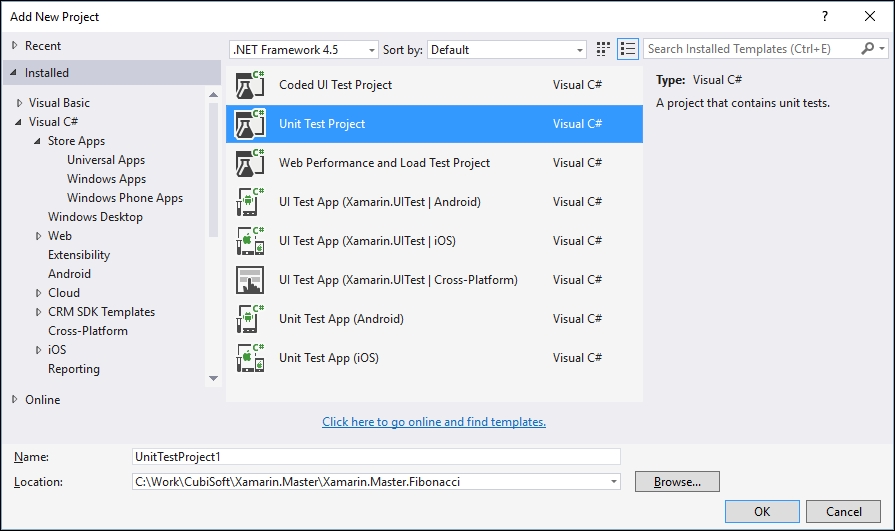Expand the CRM SDK Templates node
The image size is (895, 531).
38,312
